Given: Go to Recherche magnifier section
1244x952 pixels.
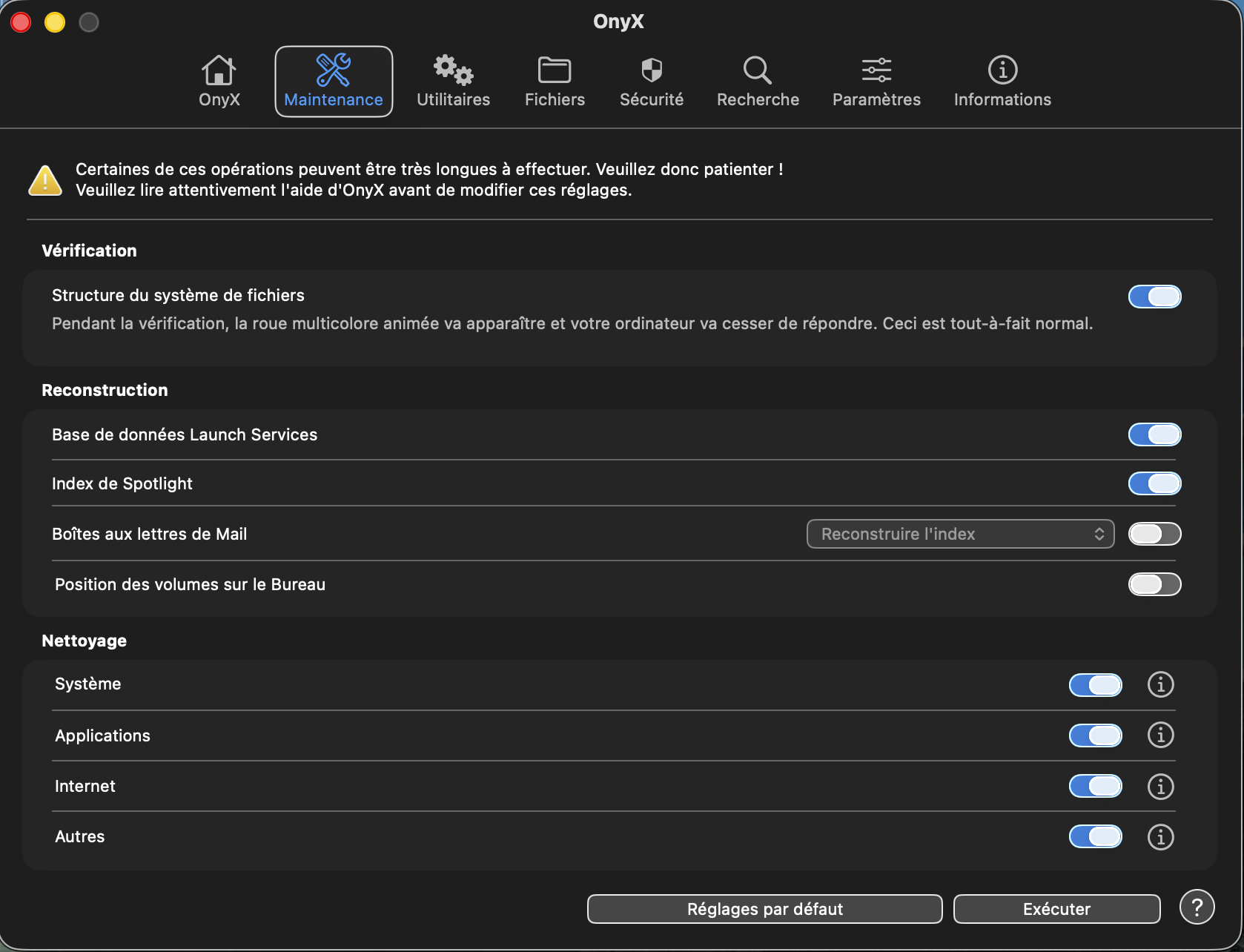Looking at the screenshot, I should (758, 82).
